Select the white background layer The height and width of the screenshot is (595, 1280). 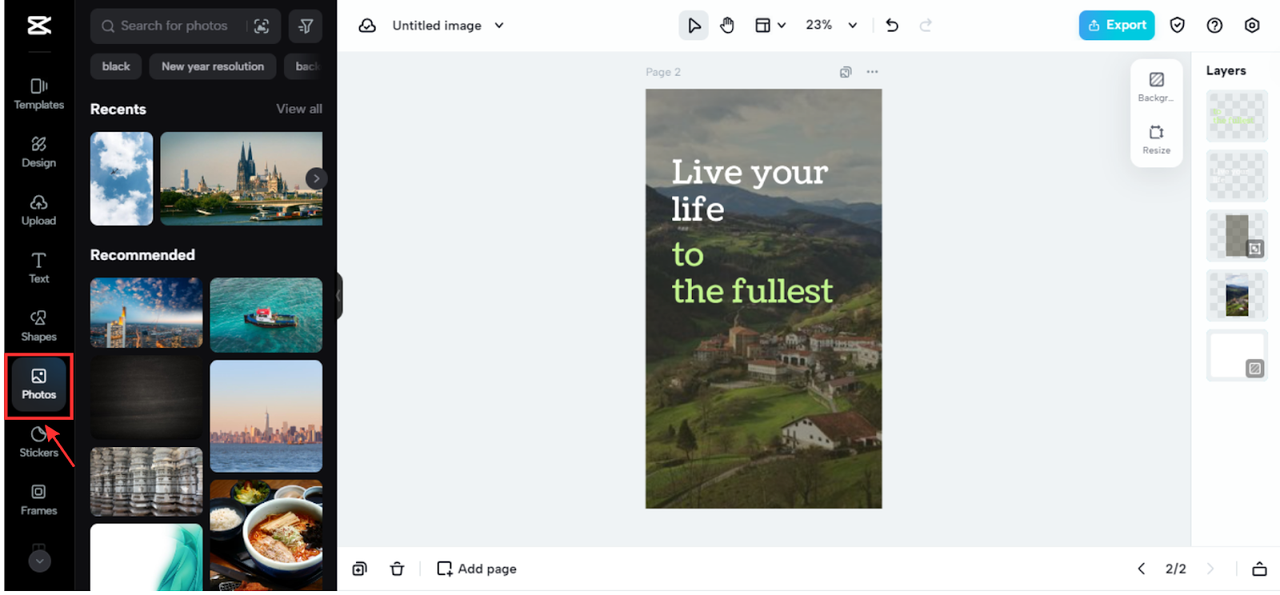click(x=1236, y=356)
